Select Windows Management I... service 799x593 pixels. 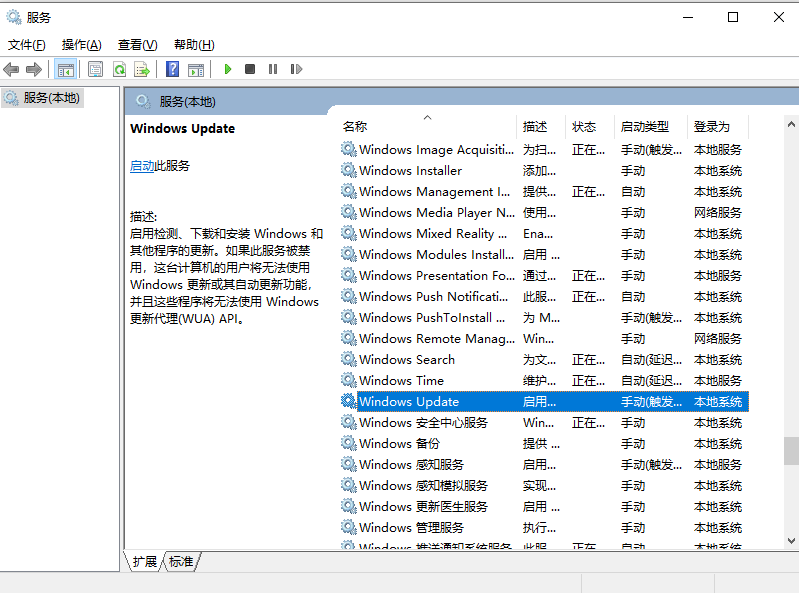pos(434,192)
